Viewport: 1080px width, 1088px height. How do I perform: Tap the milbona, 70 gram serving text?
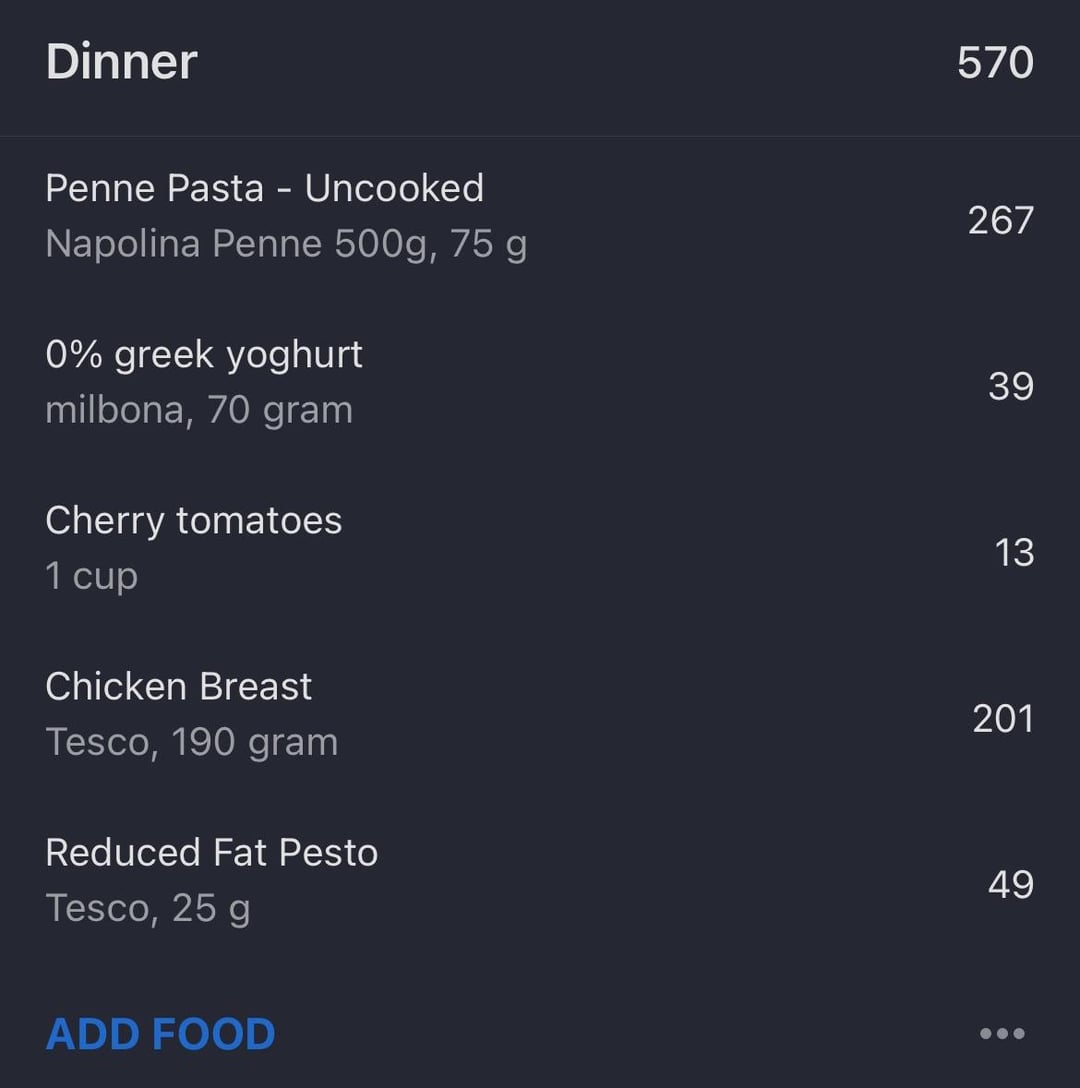(x=199, y=410)
